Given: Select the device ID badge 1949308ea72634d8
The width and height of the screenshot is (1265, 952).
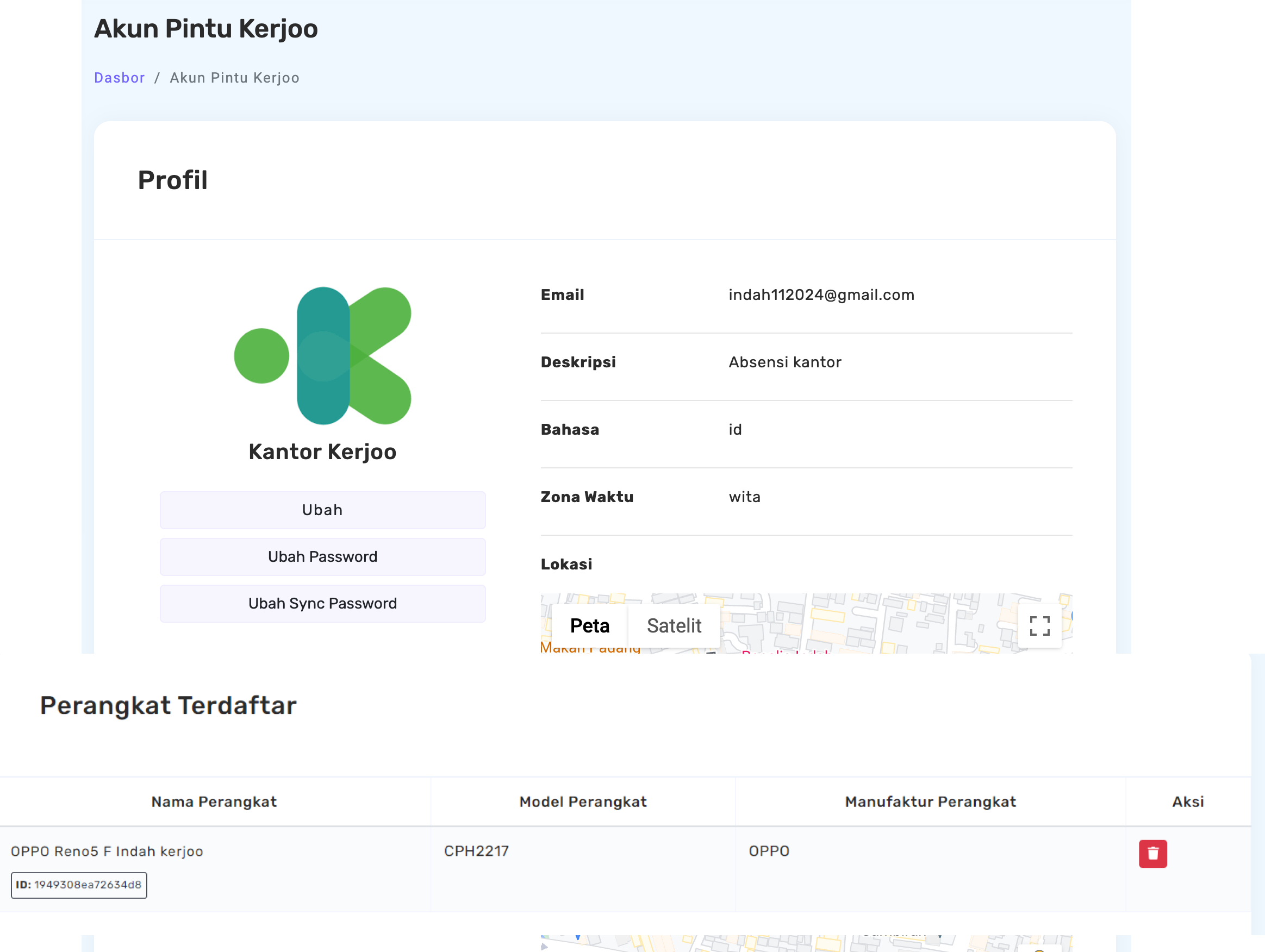Looking at the screenshot, I should [x=79, y=885].
